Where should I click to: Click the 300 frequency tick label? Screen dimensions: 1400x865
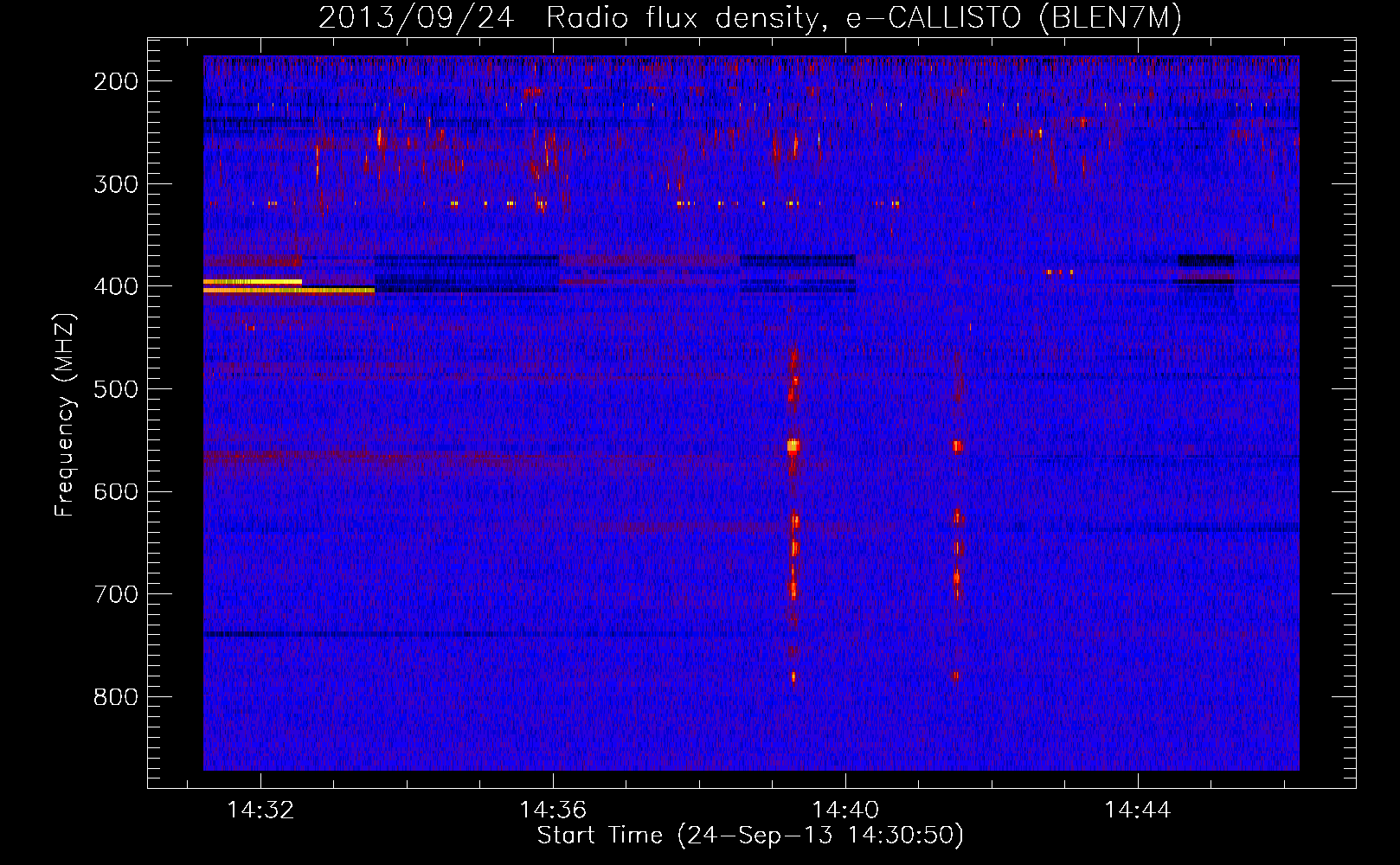[116, 184]
